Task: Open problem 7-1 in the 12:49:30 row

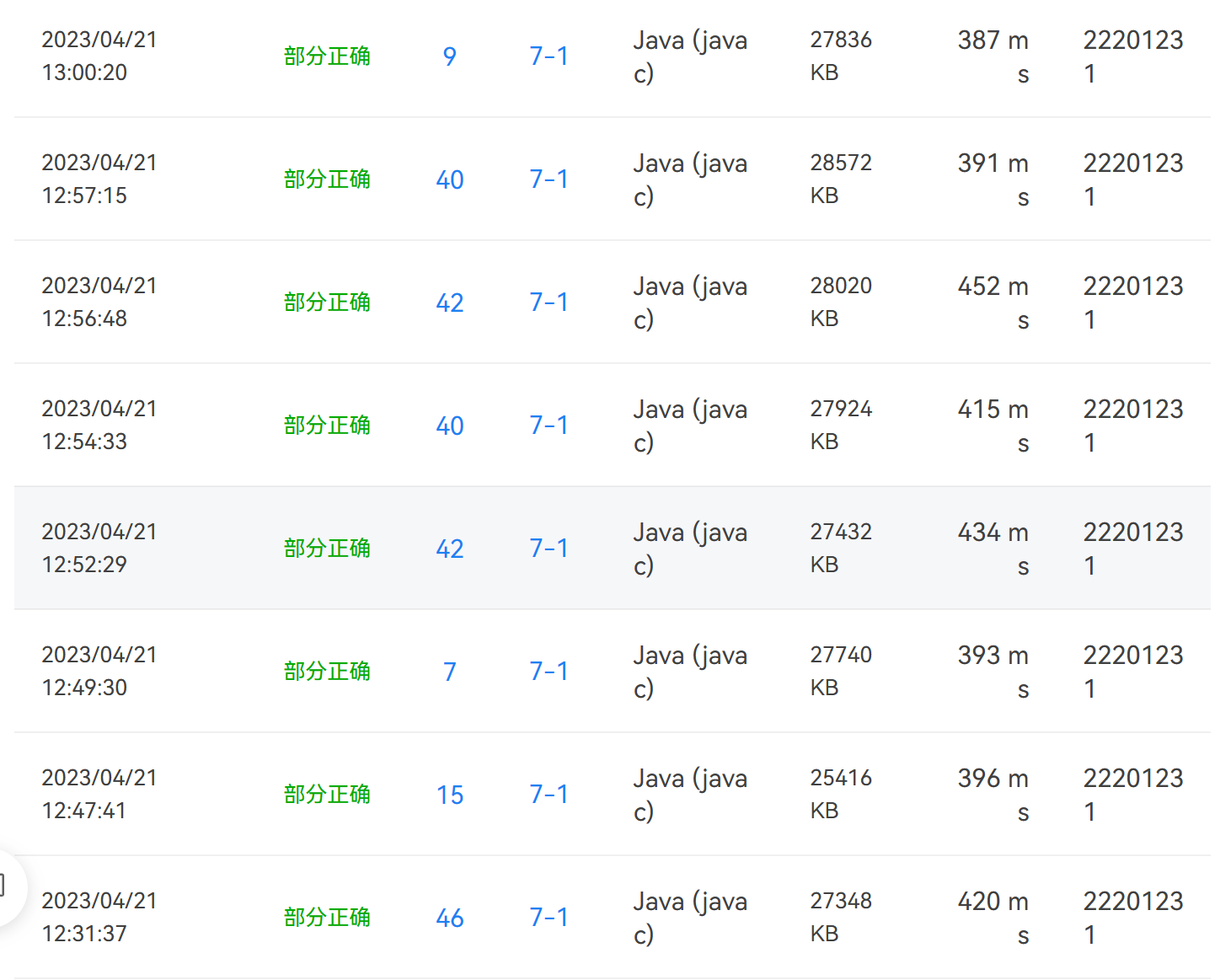Action: pos(549,672)
